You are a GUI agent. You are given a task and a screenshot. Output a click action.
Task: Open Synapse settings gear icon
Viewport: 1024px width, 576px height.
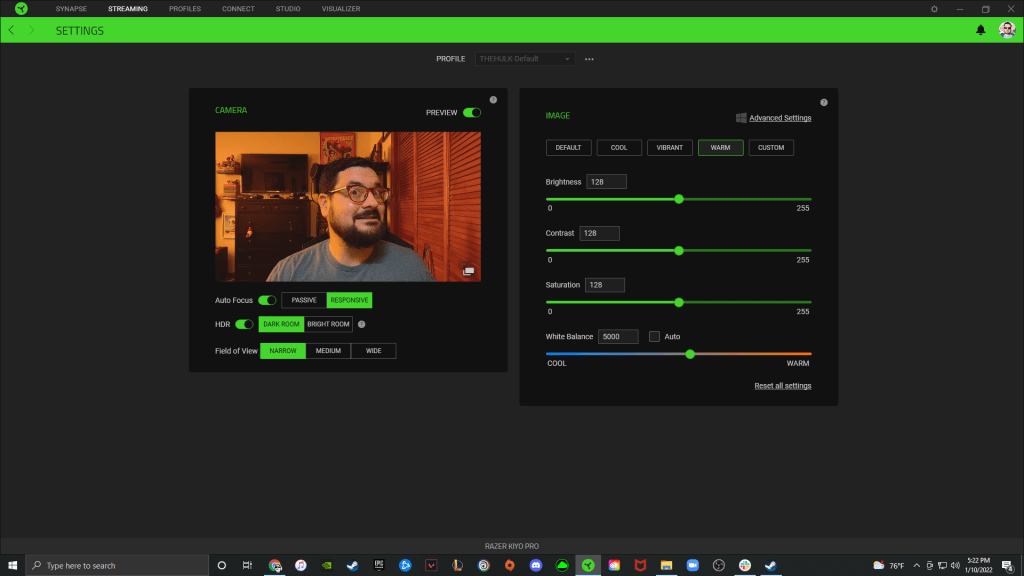934,9
